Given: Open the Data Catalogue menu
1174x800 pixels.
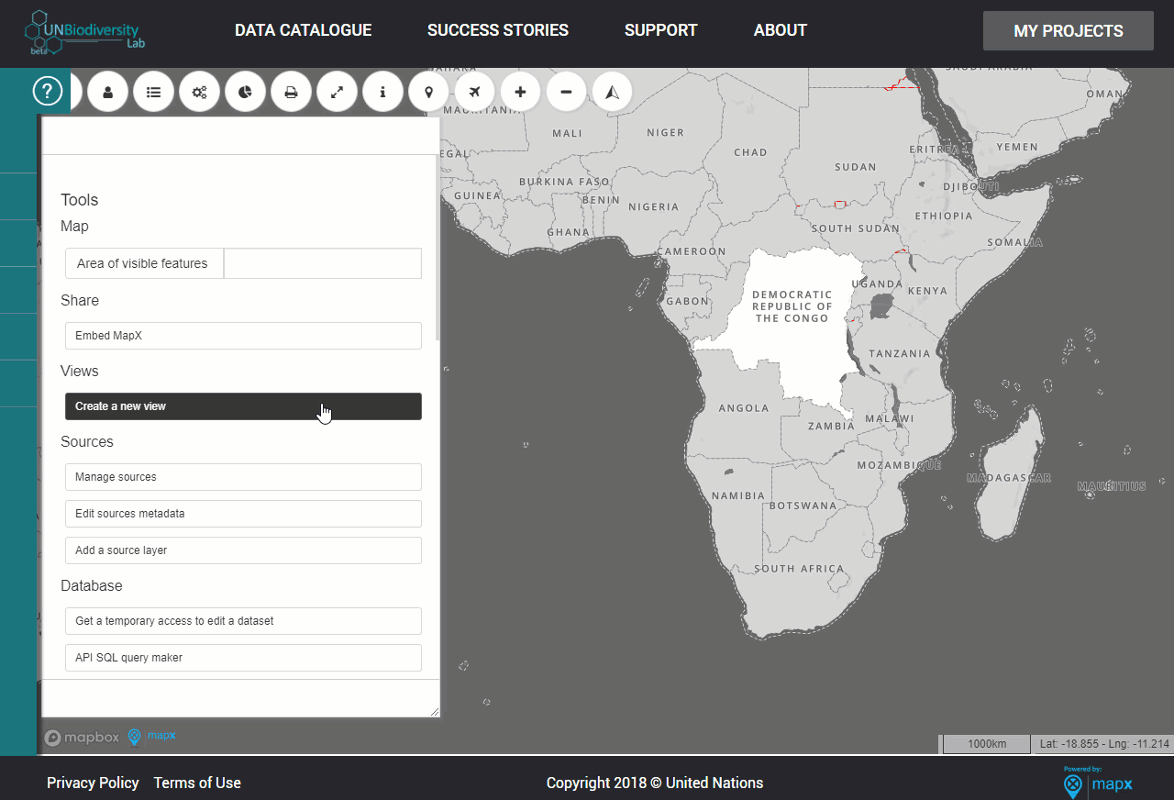Looking at the screenshot, I should tap(303, 31).
